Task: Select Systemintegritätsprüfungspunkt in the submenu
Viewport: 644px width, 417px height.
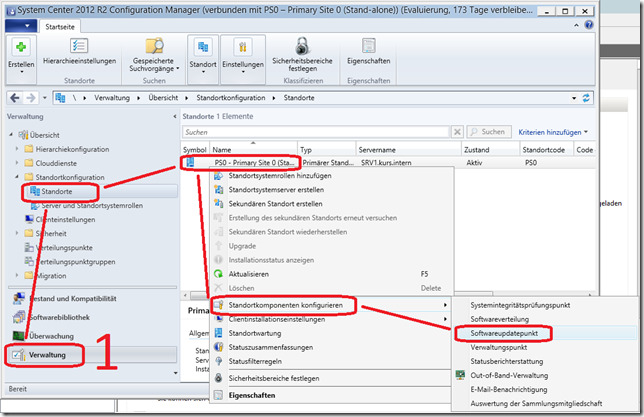Action: [520, 305]
